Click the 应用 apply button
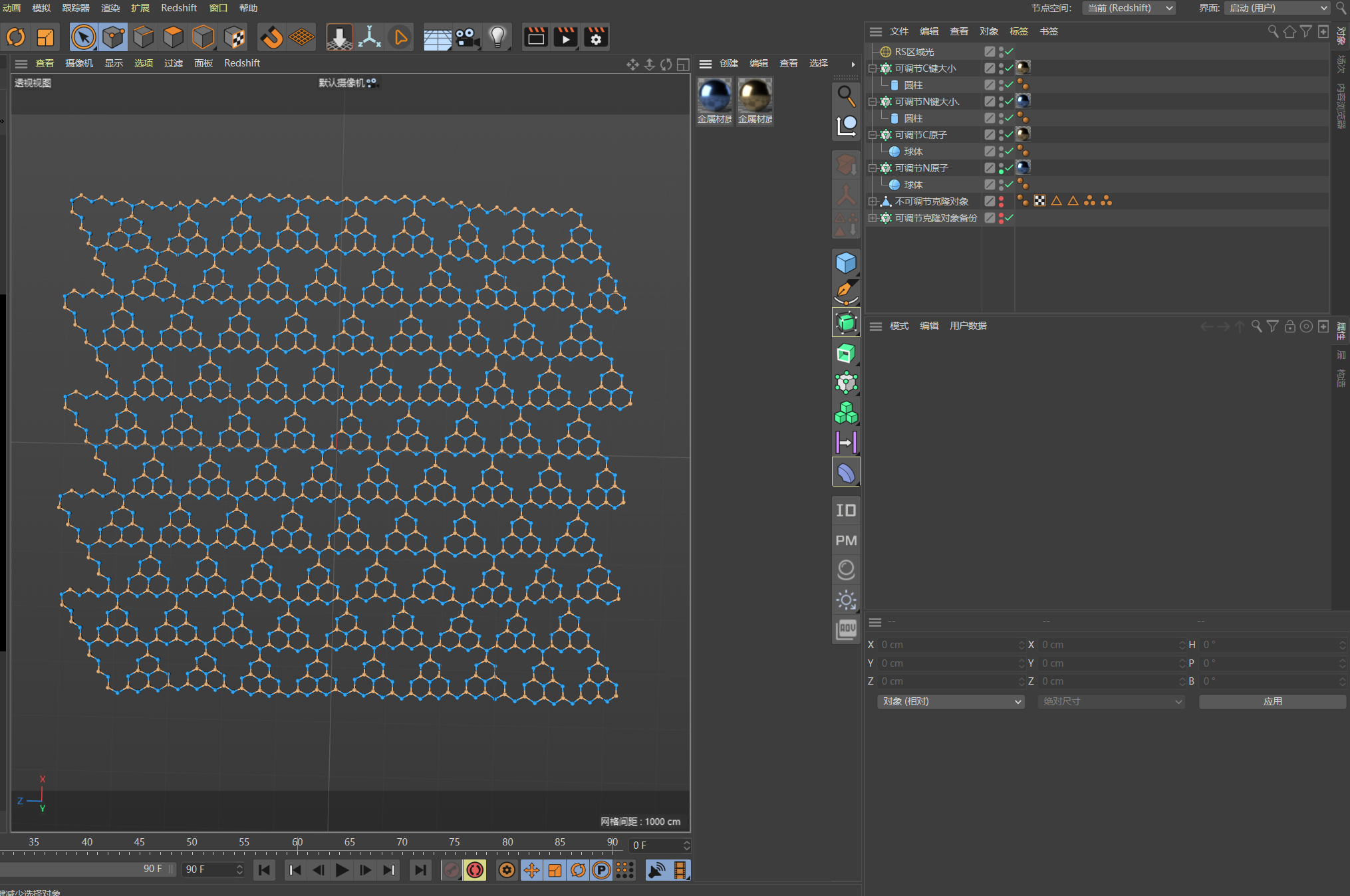The image size is (1350, 896). [x=1272, y=702]
